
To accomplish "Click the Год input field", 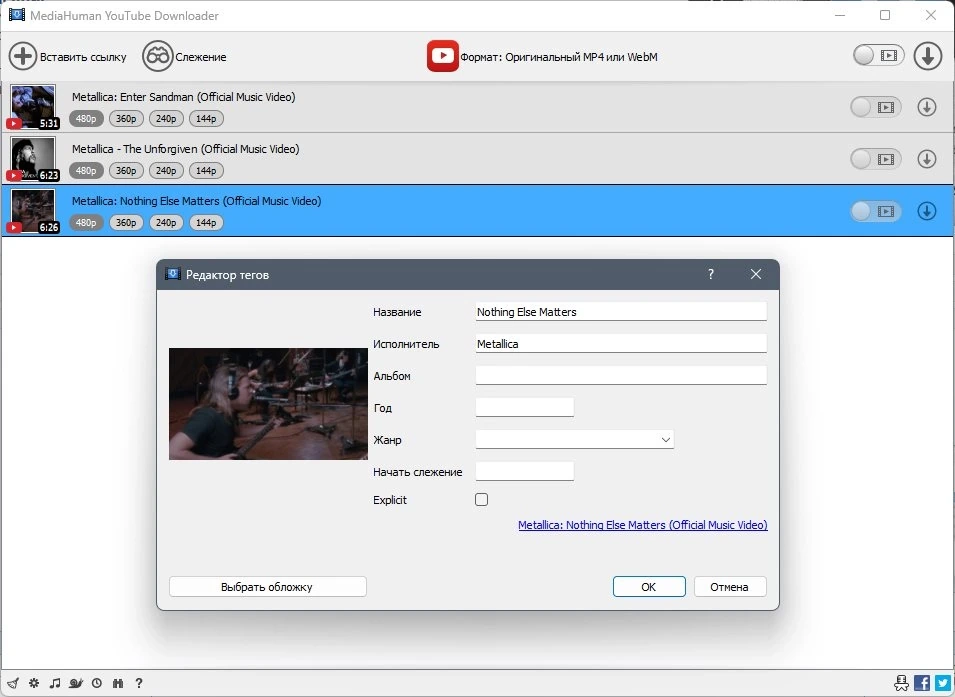I will click(524, 408).
